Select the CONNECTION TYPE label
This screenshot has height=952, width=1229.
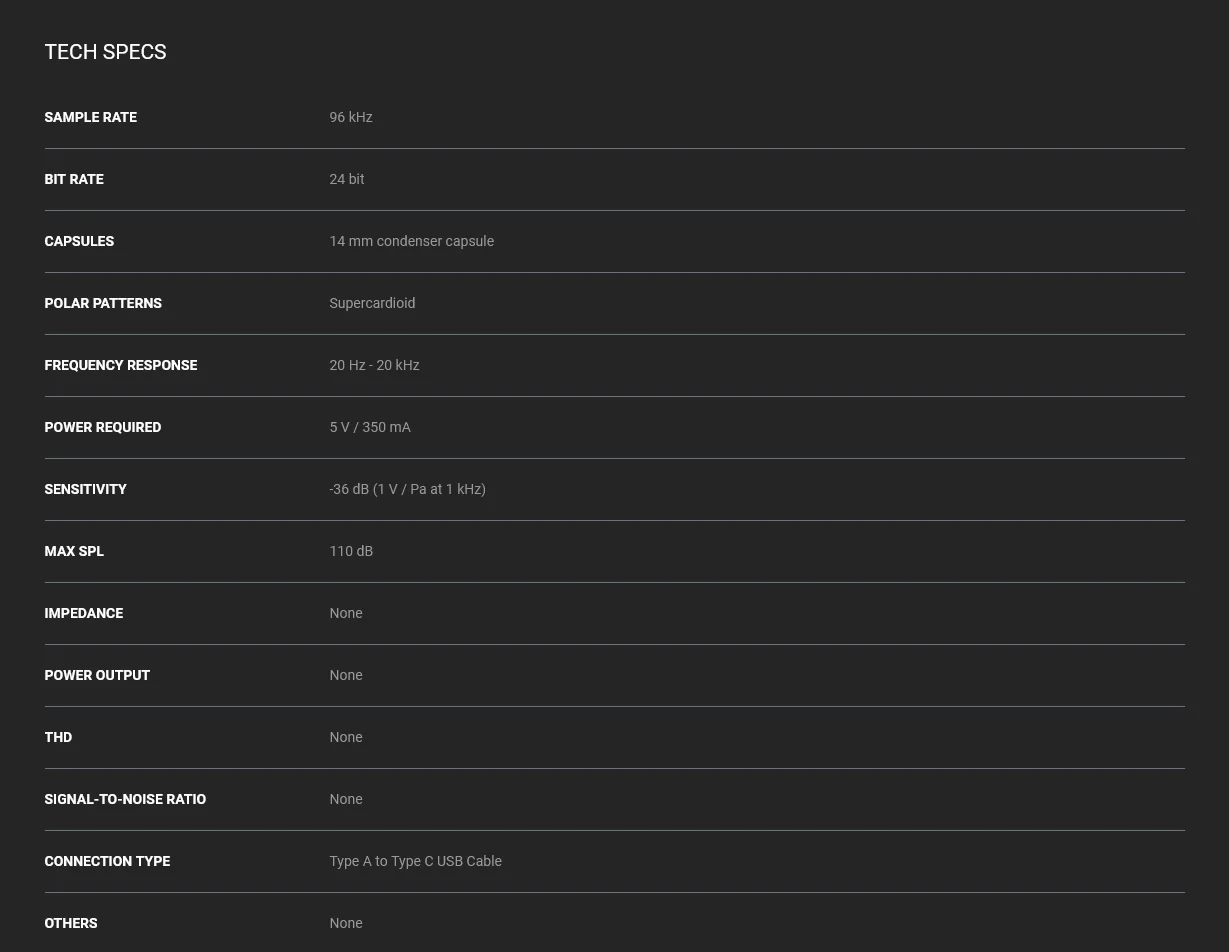107,861
